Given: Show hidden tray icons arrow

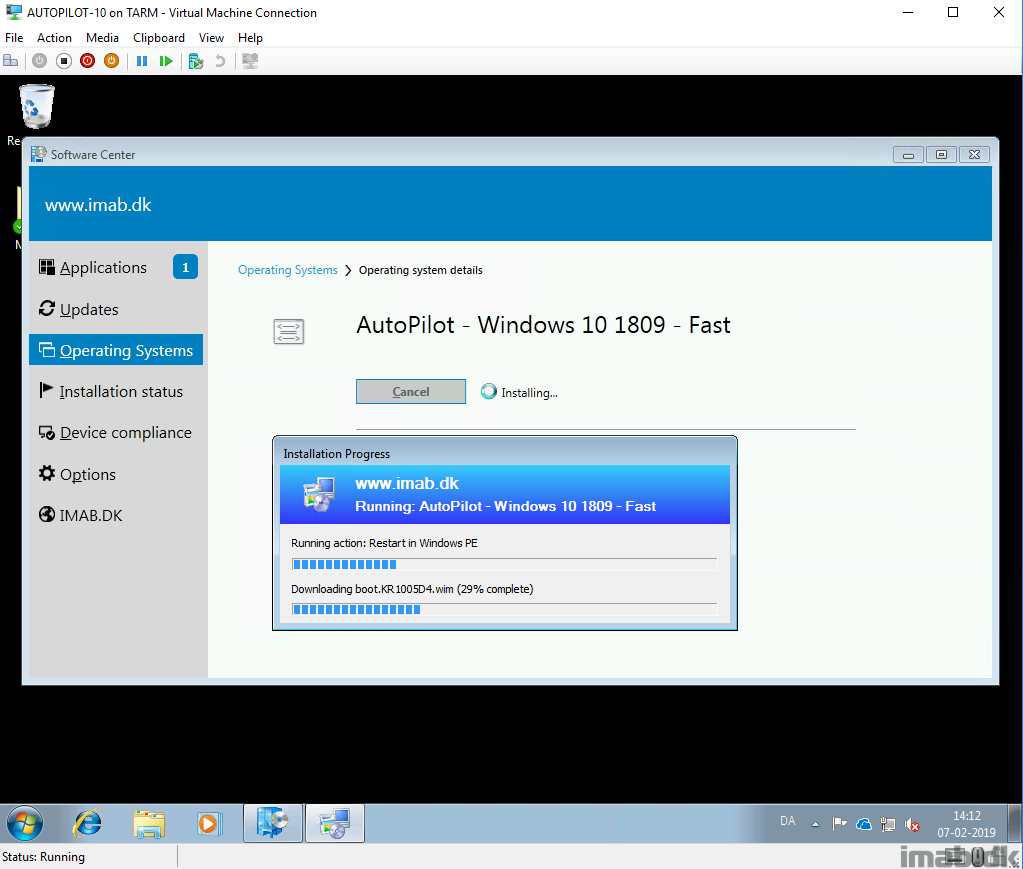Looking at the screenshot, I should click(816, 825).
